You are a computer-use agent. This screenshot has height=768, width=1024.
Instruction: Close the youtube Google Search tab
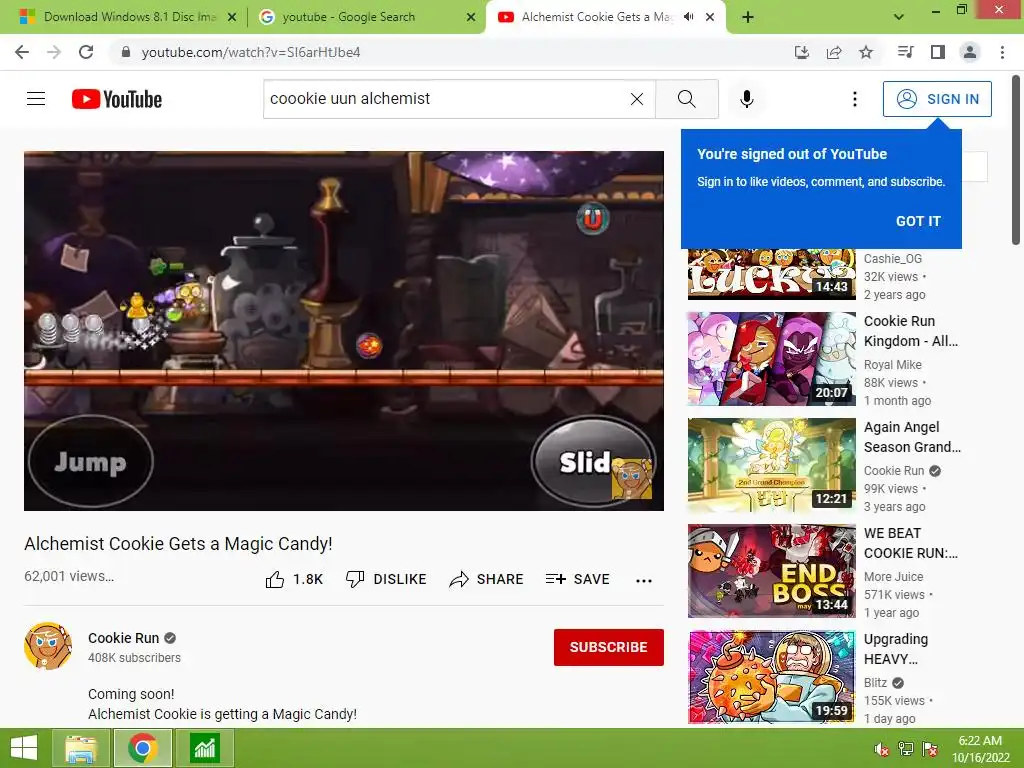(x=471, y=17)
